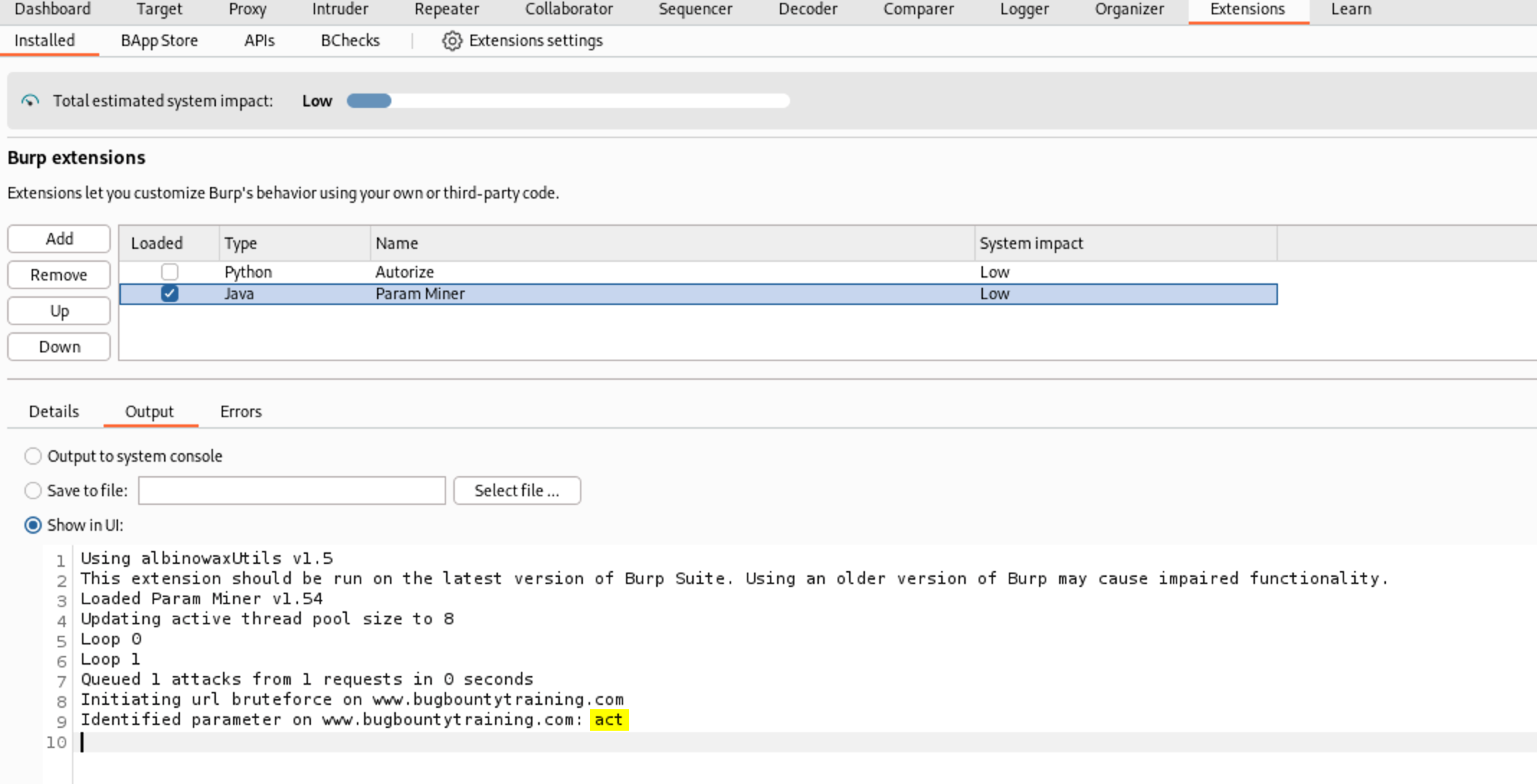Enable the Autorize extension checkbox
1537x784 pixels.
(170, 272)
